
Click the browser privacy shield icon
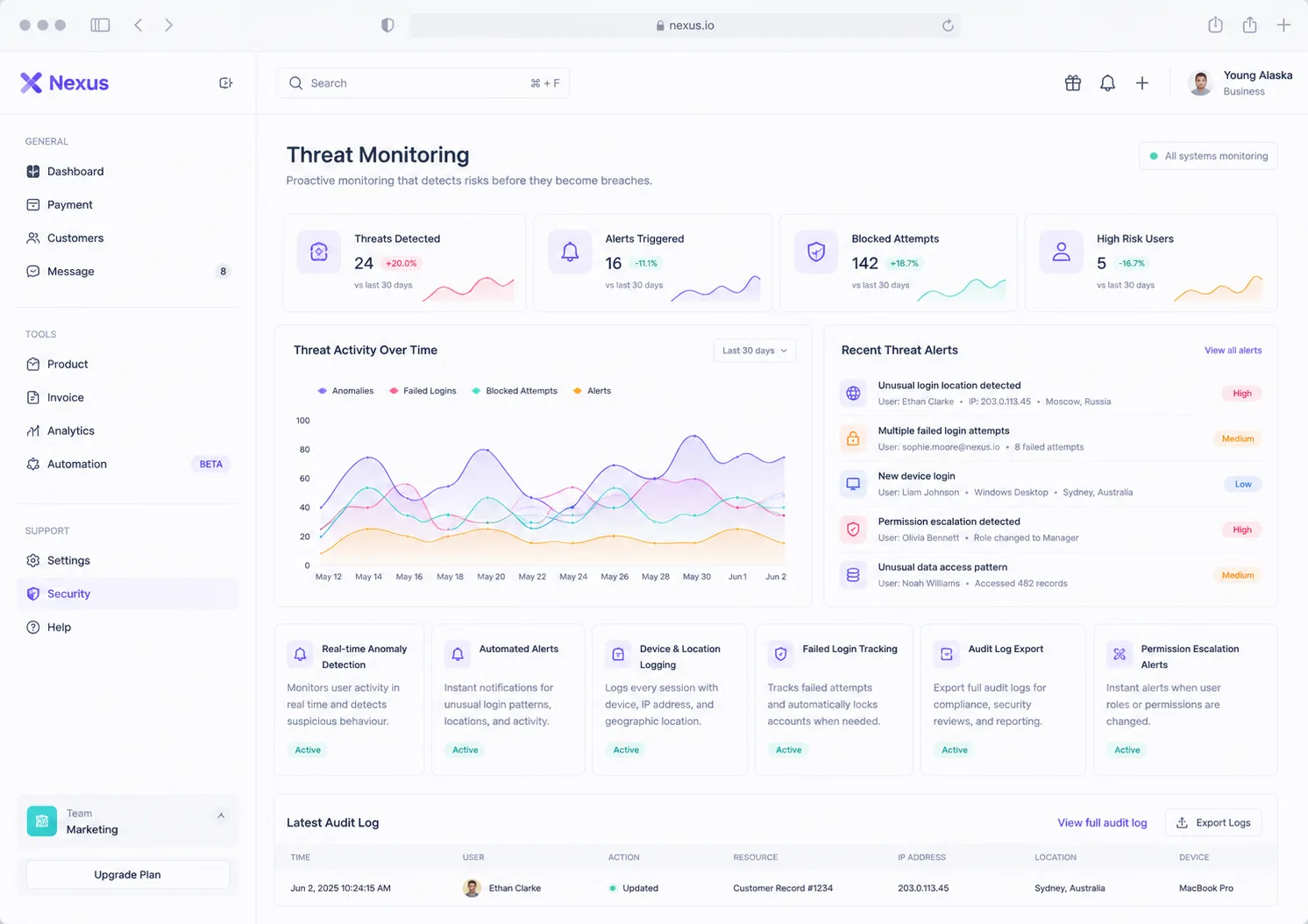(x=387, y=25)
